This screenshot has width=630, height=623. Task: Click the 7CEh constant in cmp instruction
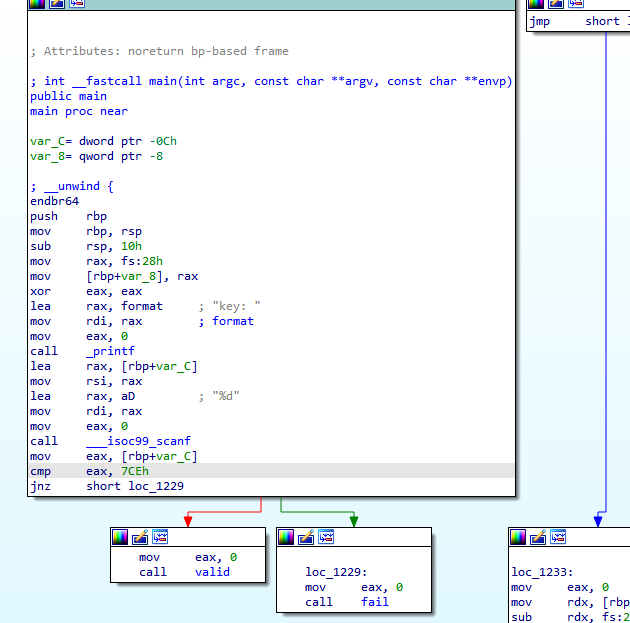point(135,471)
